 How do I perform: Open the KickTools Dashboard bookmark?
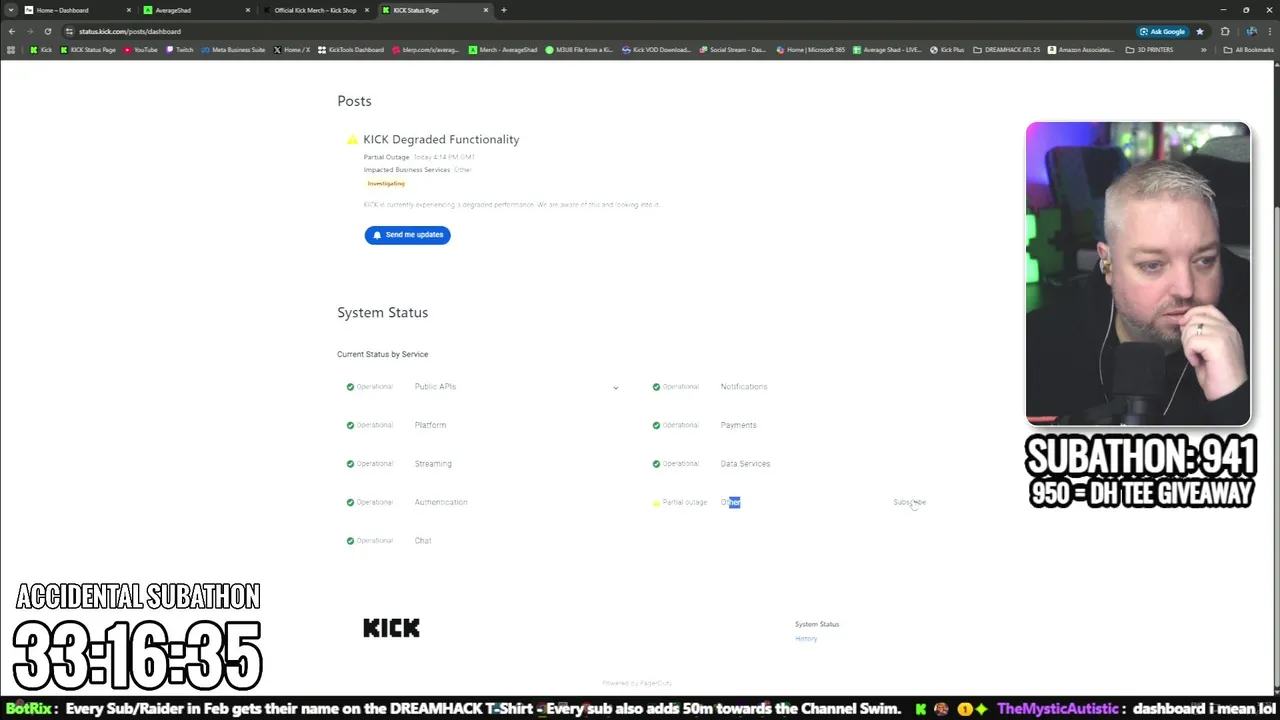[x=351, y=50]
